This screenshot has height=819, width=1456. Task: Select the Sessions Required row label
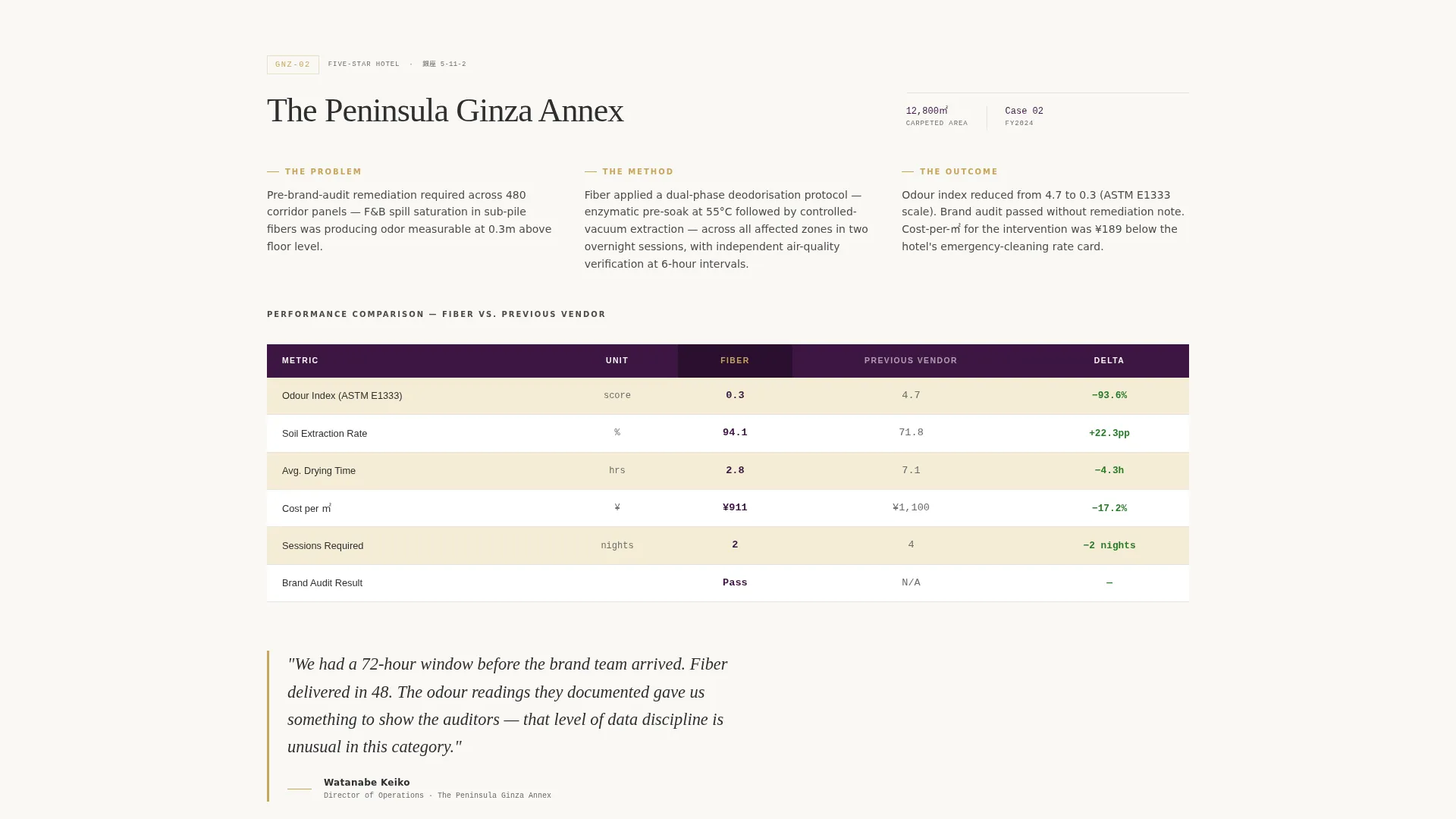pyautogui.click(x=322, y=546)
